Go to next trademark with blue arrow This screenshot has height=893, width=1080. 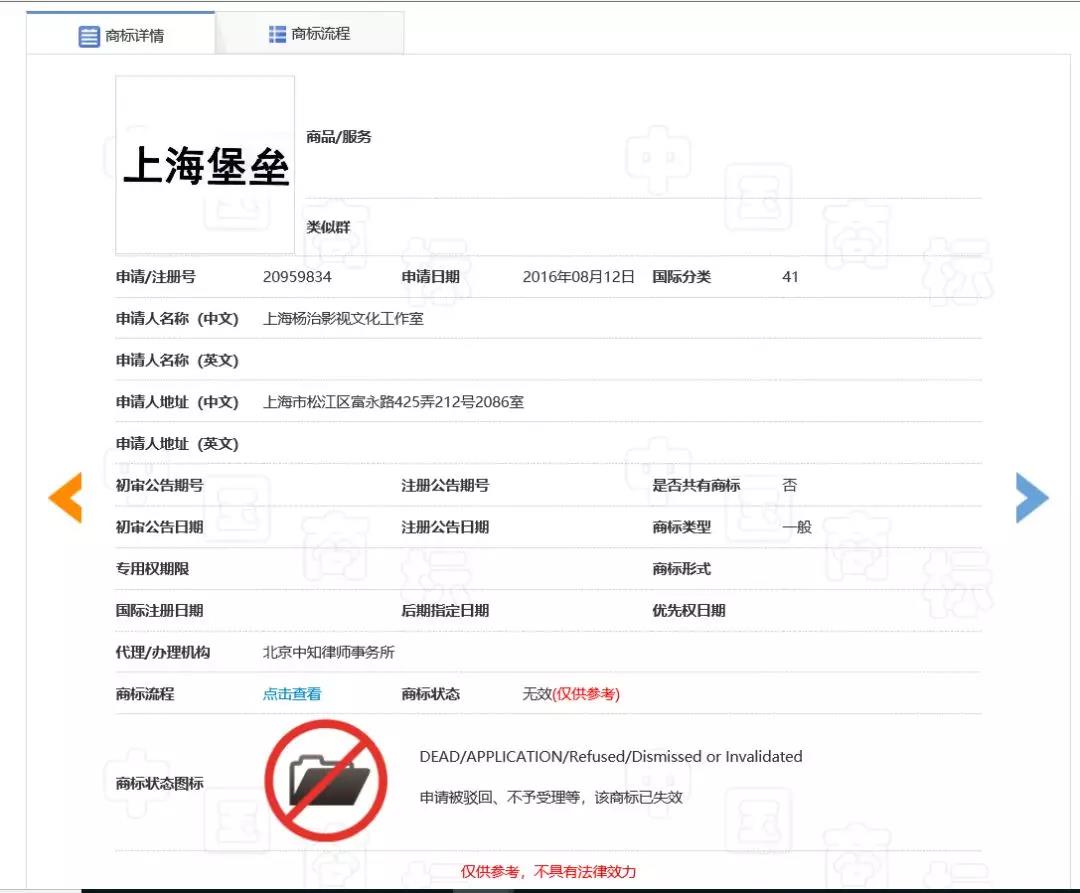[1031, 497]
